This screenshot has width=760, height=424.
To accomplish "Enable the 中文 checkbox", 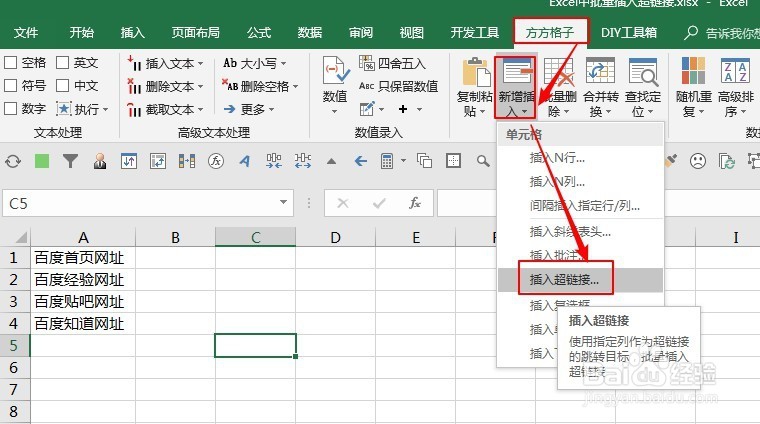I will tap(63, 86).
